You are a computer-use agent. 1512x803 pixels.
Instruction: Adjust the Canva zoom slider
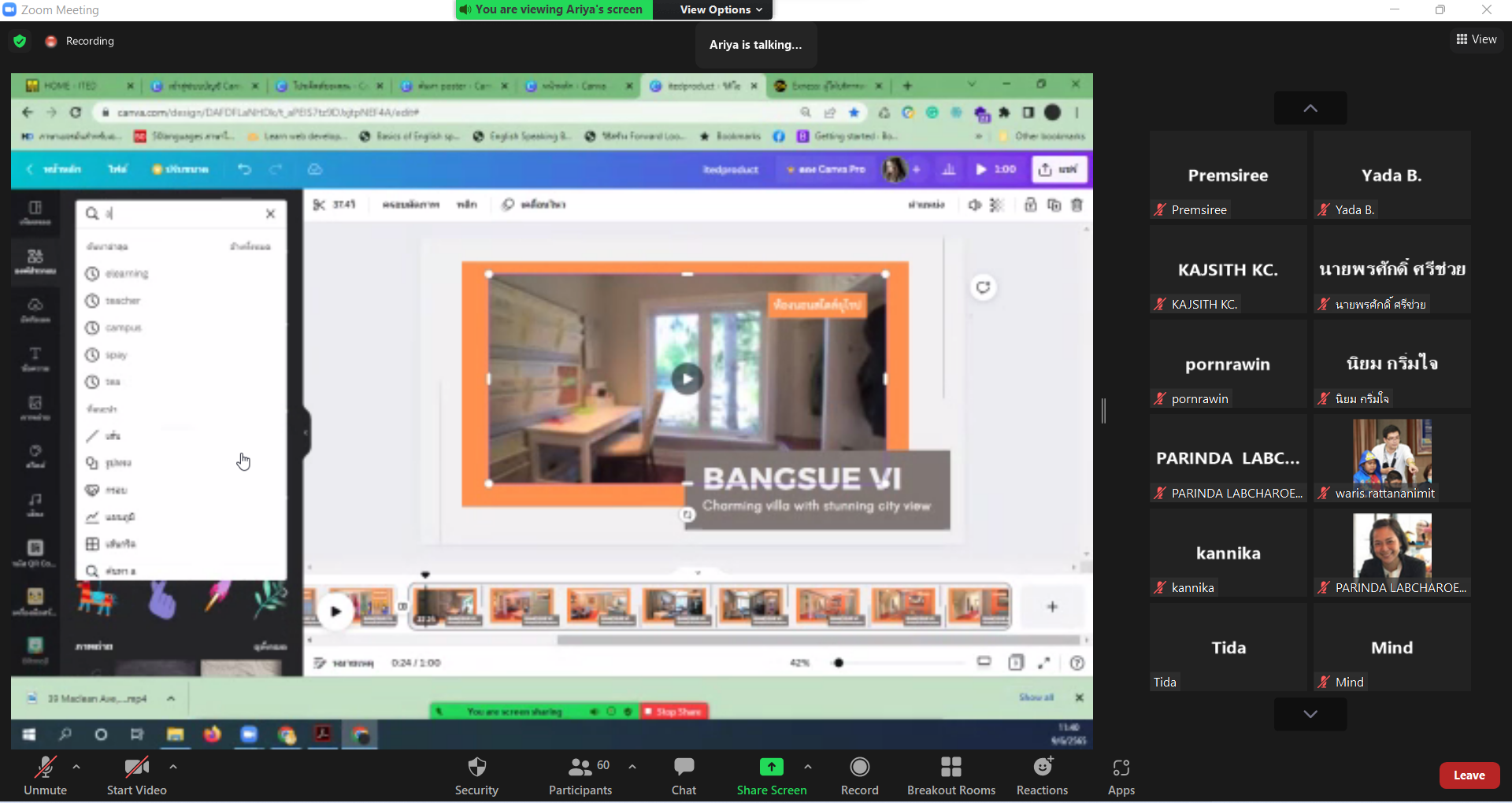click(x=839, y=663)
